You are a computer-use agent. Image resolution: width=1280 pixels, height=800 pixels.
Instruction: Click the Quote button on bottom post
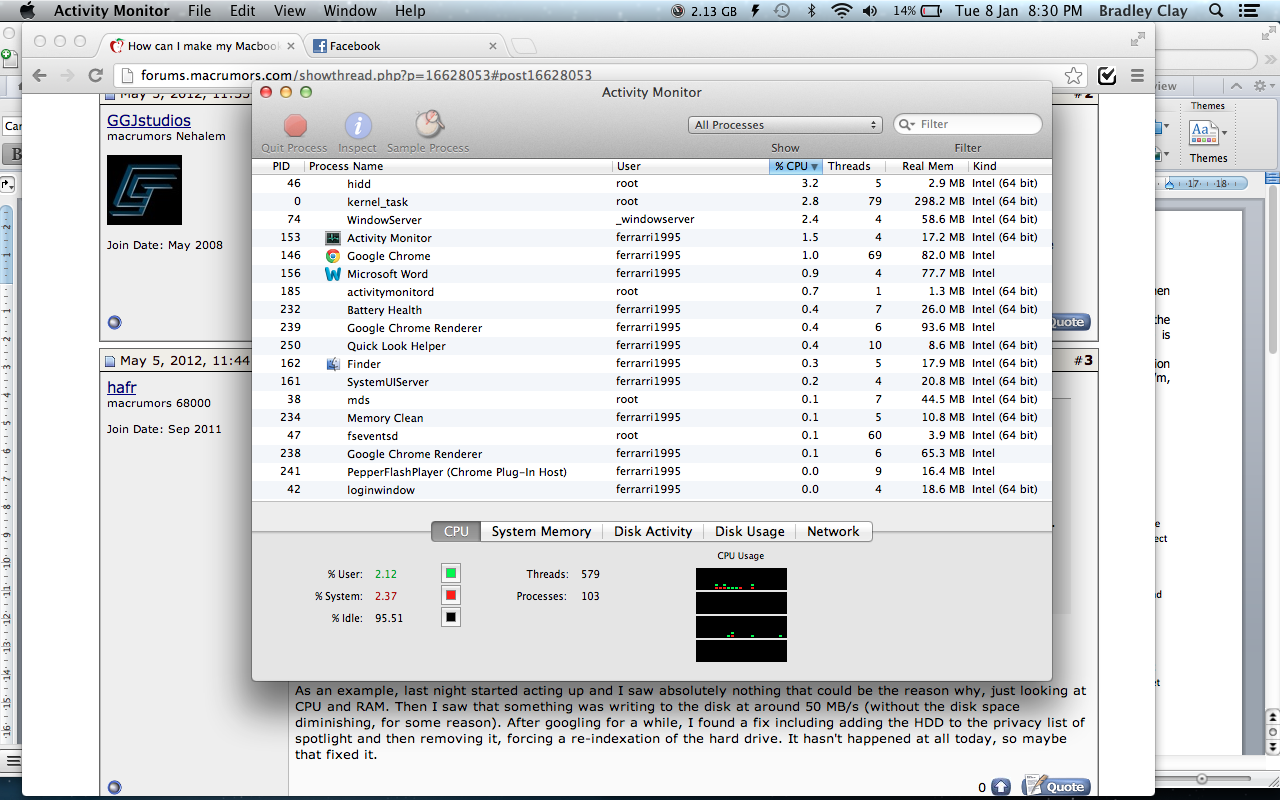point(1056,787)
